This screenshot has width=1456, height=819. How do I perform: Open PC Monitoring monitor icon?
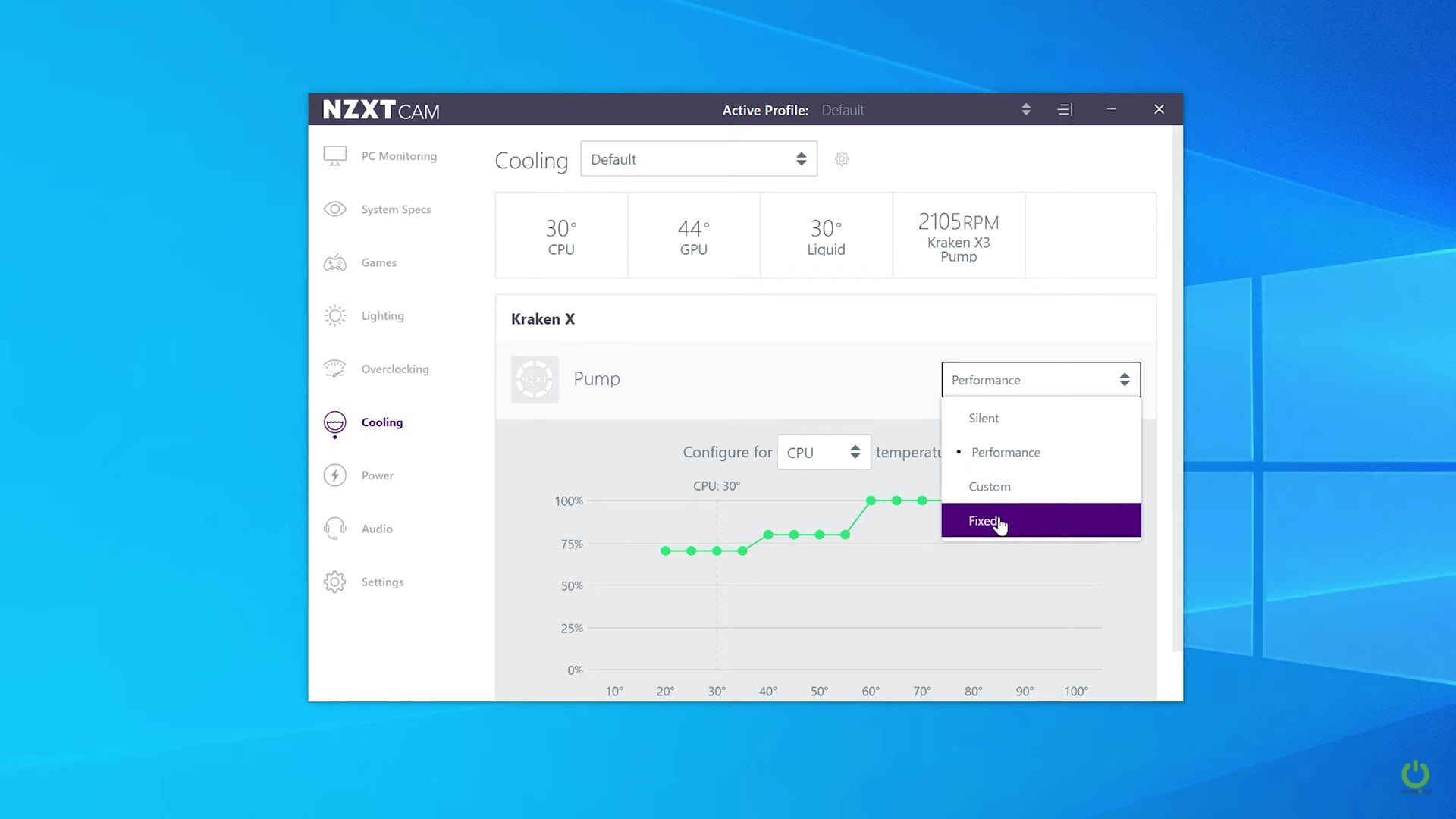(334, 155)
